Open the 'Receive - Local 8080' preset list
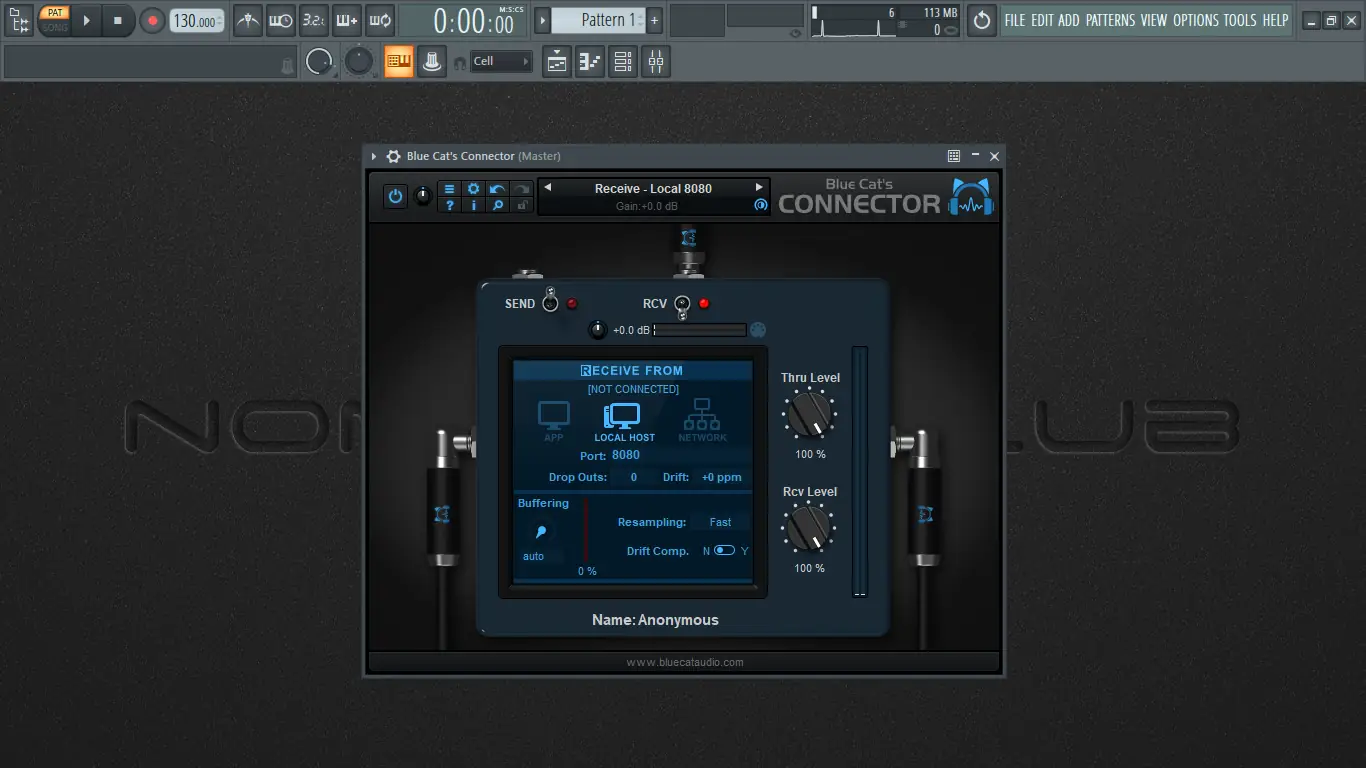 653,188
